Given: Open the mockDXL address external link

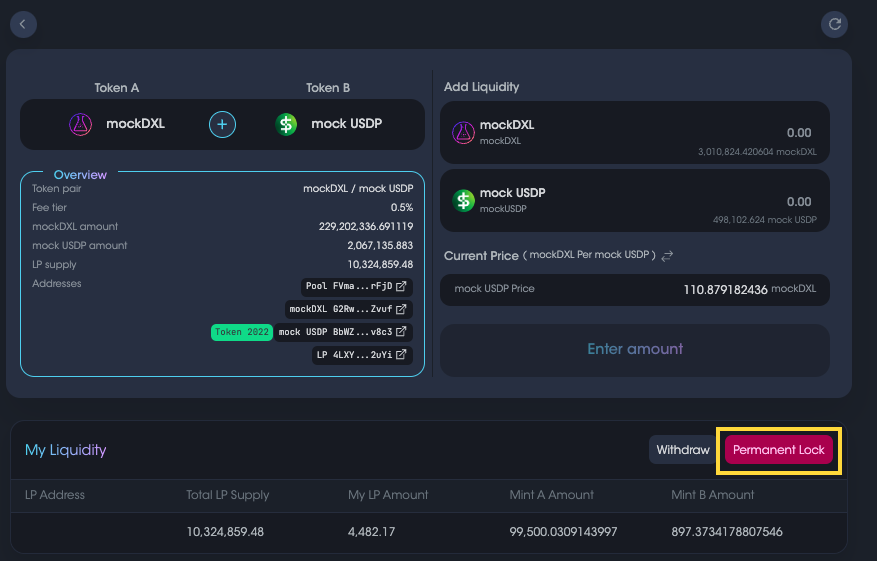Looking at the screenshot, I should pos(401,309).
